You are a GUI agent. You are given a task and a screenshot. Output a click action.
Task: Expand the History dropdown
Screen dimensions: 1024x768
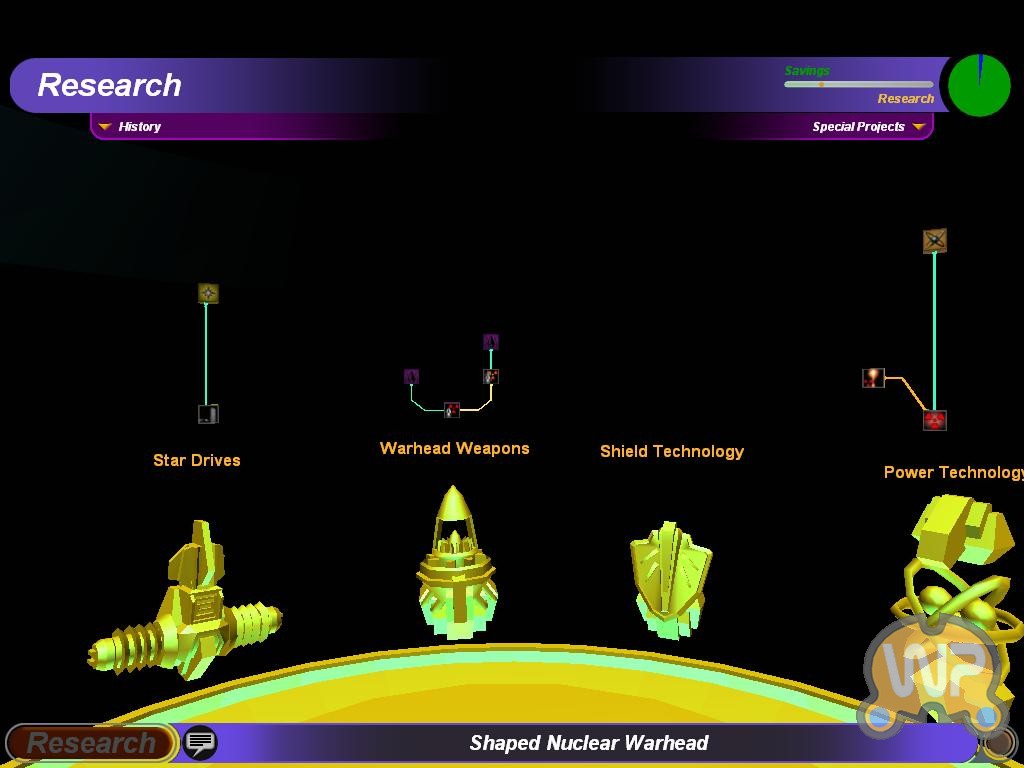[x=130, y=127]
